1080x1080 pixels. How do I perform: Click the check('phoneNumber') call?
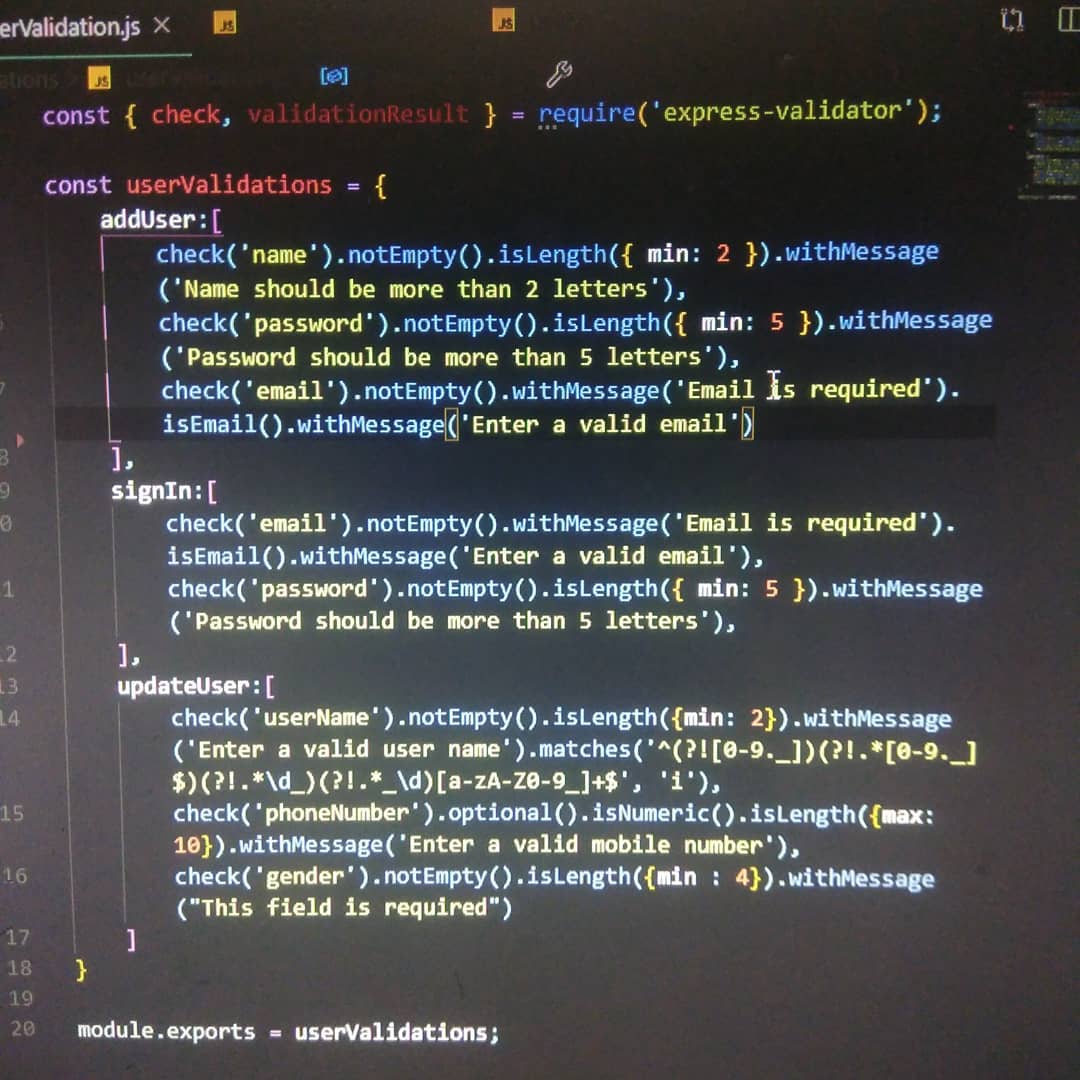click(x=304, y=813)
